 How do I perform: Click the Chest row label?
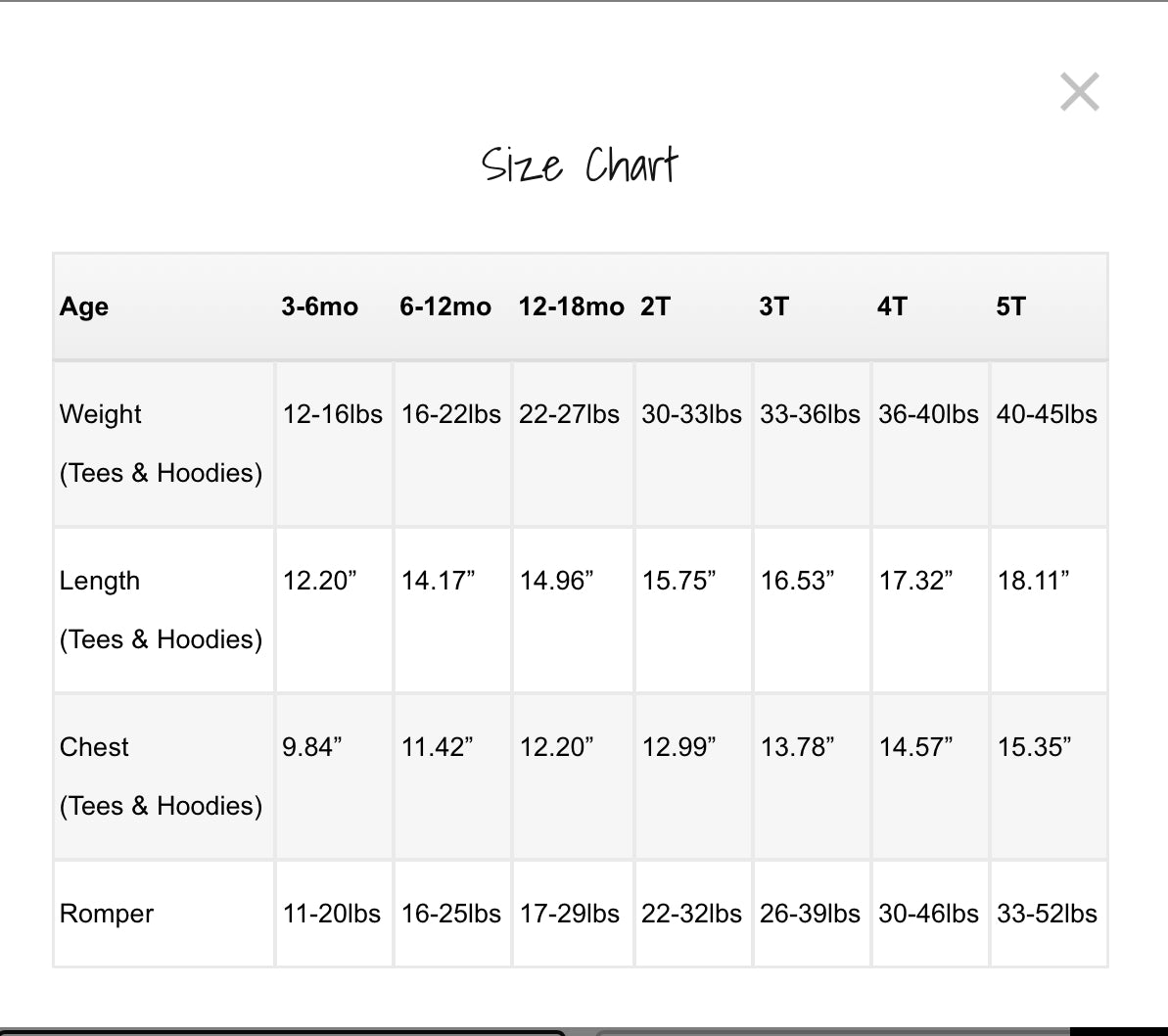point(94,747)
